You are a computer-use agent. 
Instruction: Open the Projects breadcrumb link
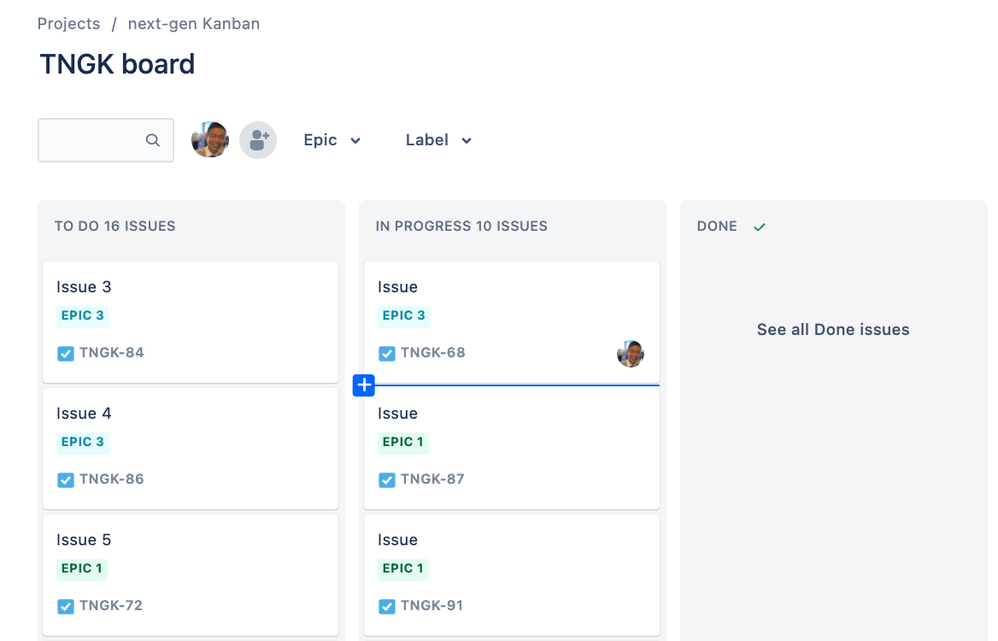[68, 23]
